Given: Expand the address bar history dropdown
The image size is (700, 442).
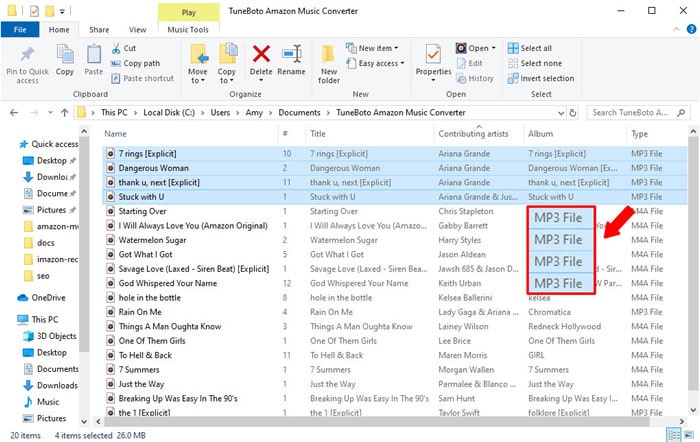Looking at the screenshot, I should pos(561,113).
